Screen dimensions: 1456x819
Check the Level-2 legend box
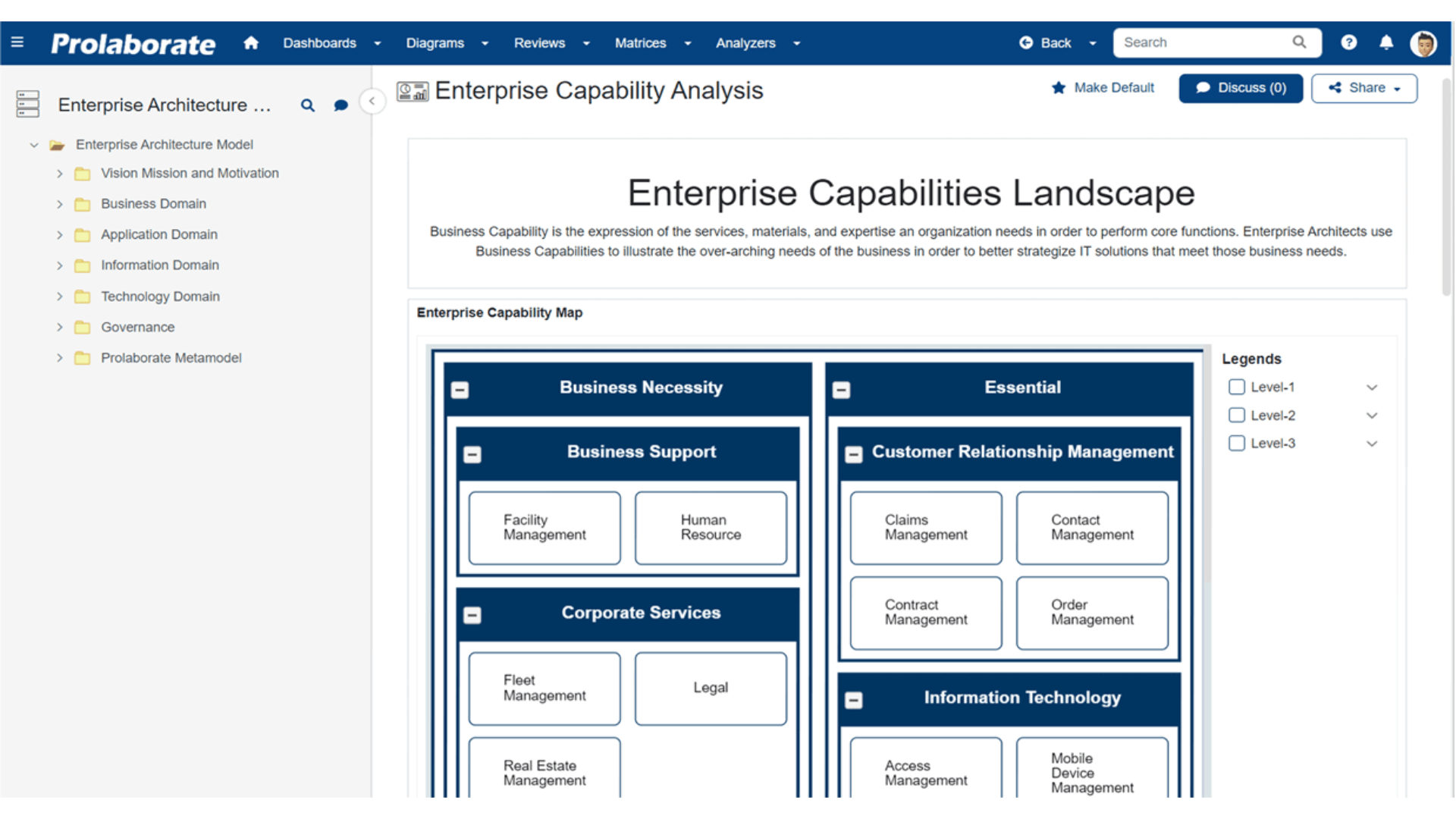(x=1236, y=415)
